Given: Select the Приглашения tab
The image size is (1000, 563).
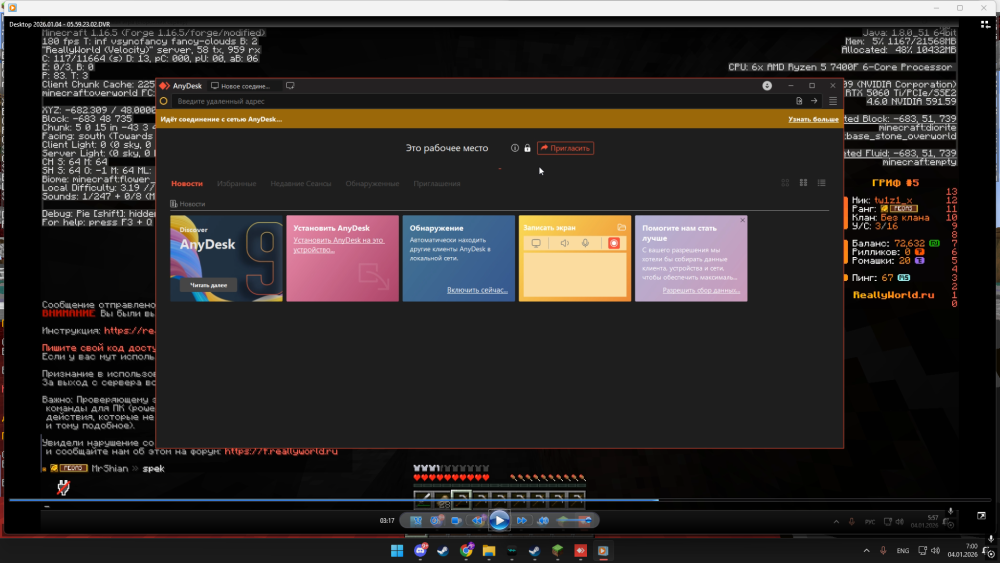Looking at the screenshot, I should [437, 184].
